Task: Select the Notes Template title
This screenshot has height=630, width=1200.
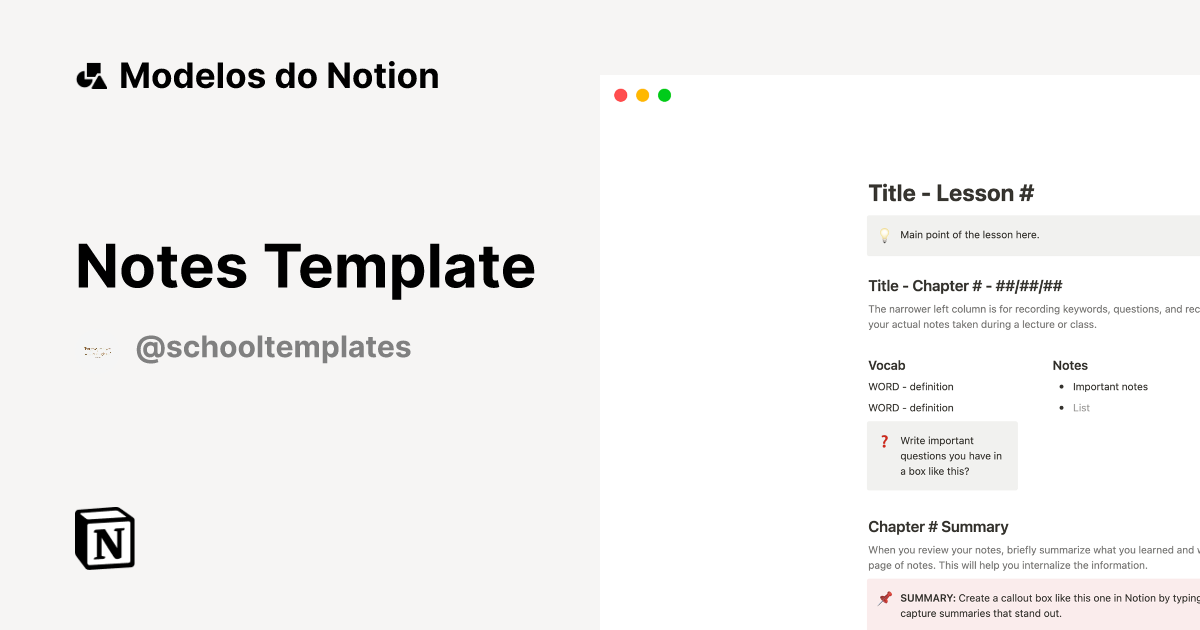Action: (x=305, y=266)
